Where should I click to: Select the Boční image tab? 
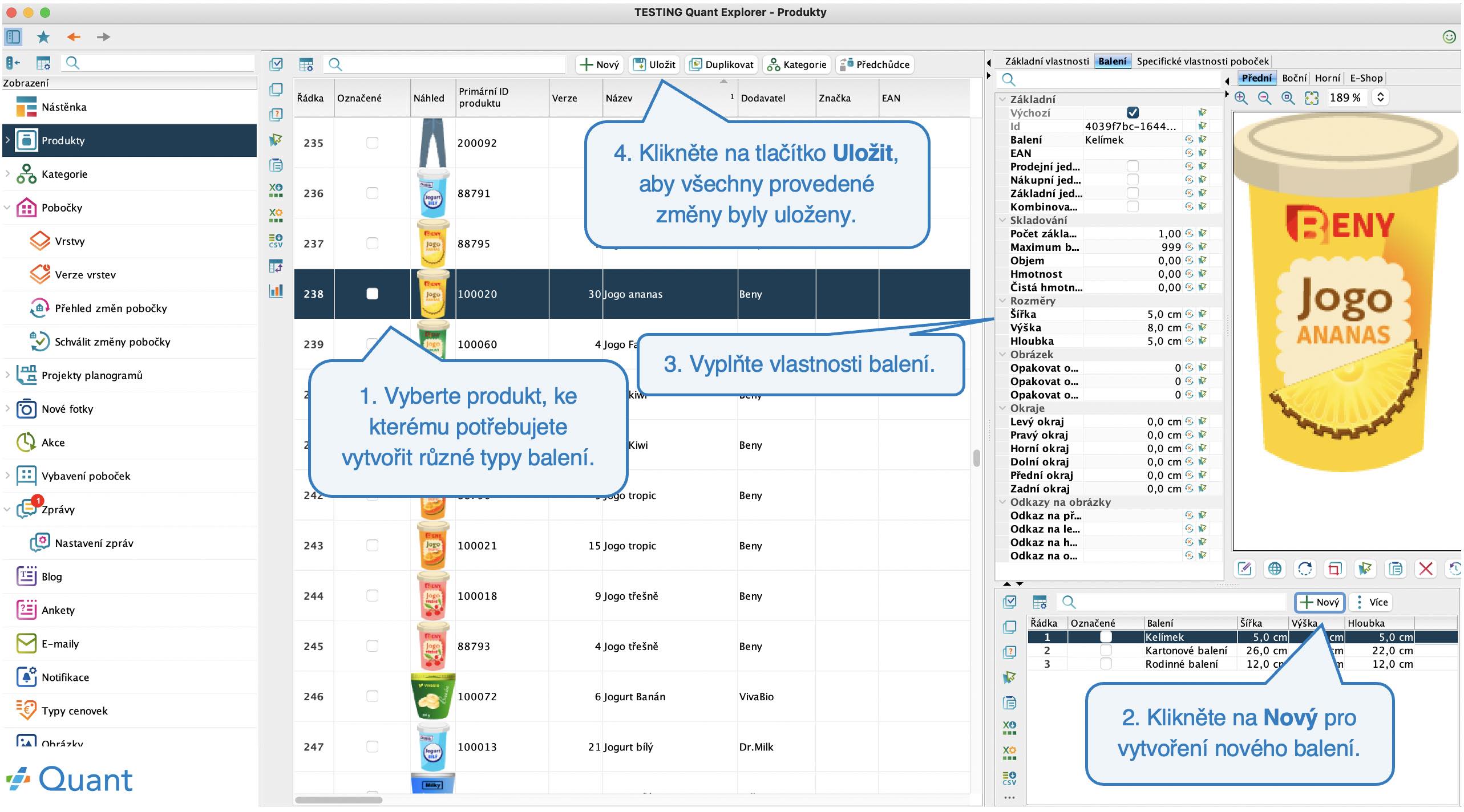point(1294,79)
